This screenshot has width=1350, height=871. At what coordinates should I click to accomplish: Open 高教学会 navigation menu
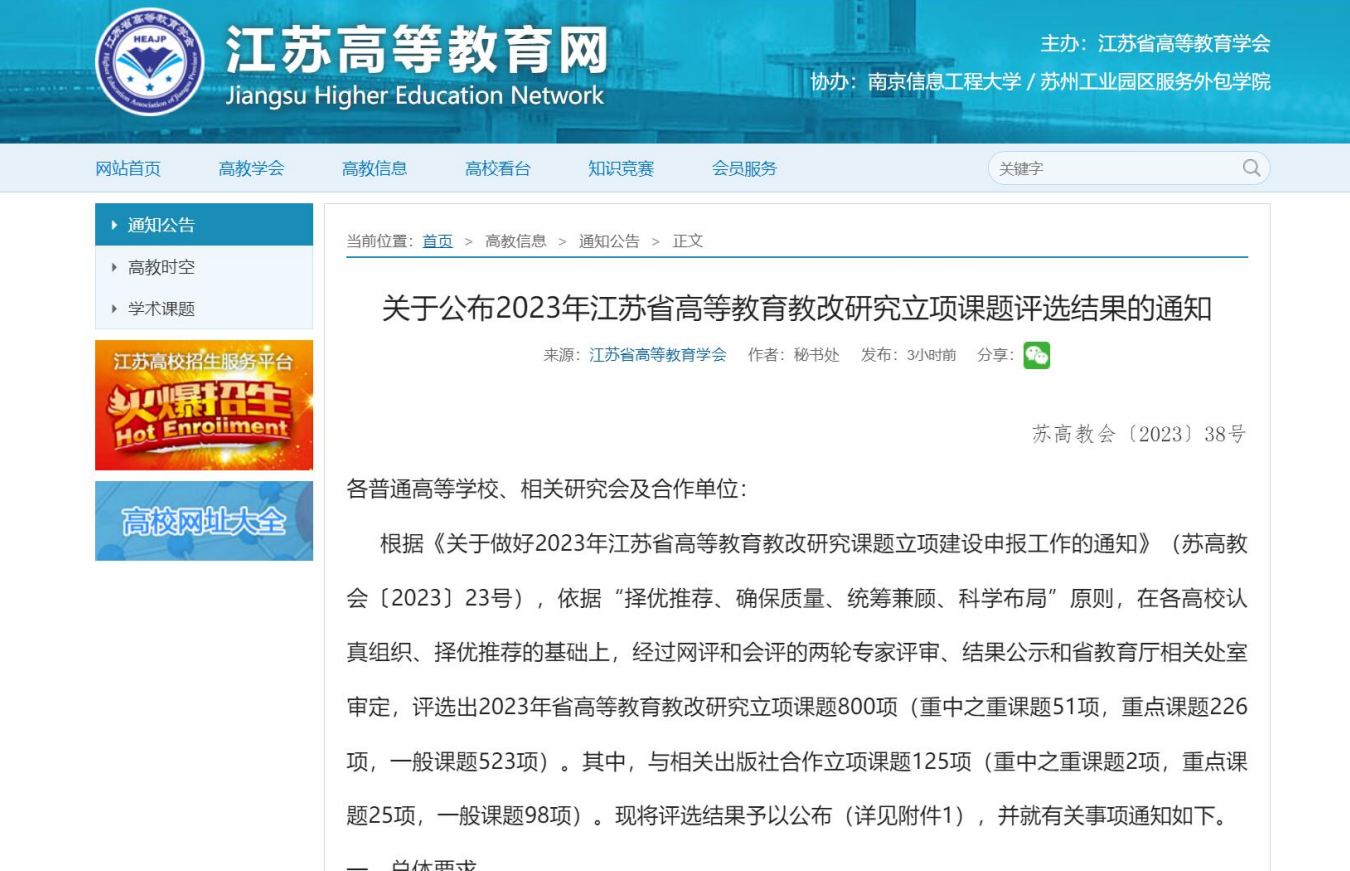[251, 168]
